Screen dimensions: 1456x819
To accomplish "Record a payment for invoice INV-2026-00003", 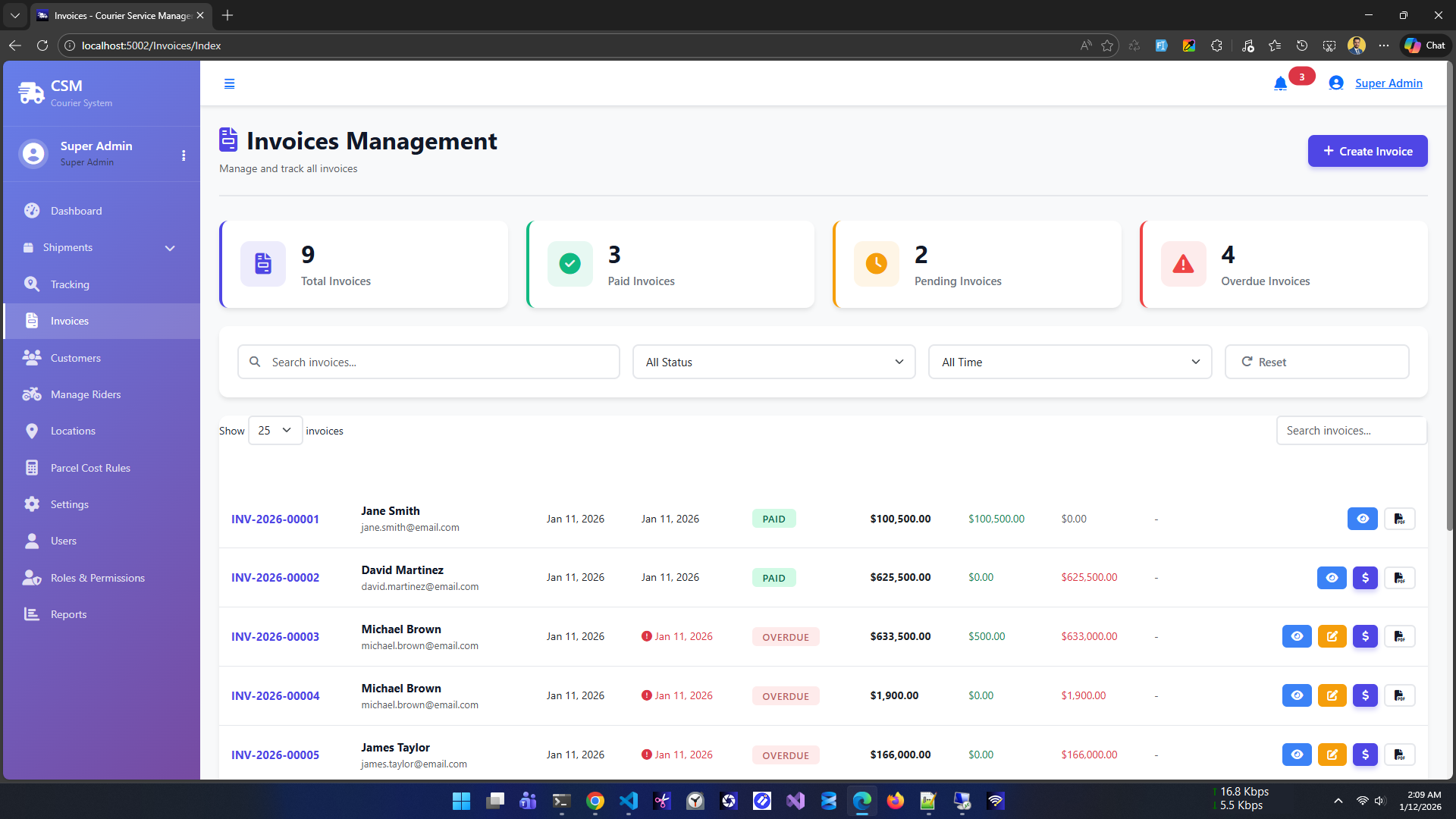I will click(x=1365, y=636).
